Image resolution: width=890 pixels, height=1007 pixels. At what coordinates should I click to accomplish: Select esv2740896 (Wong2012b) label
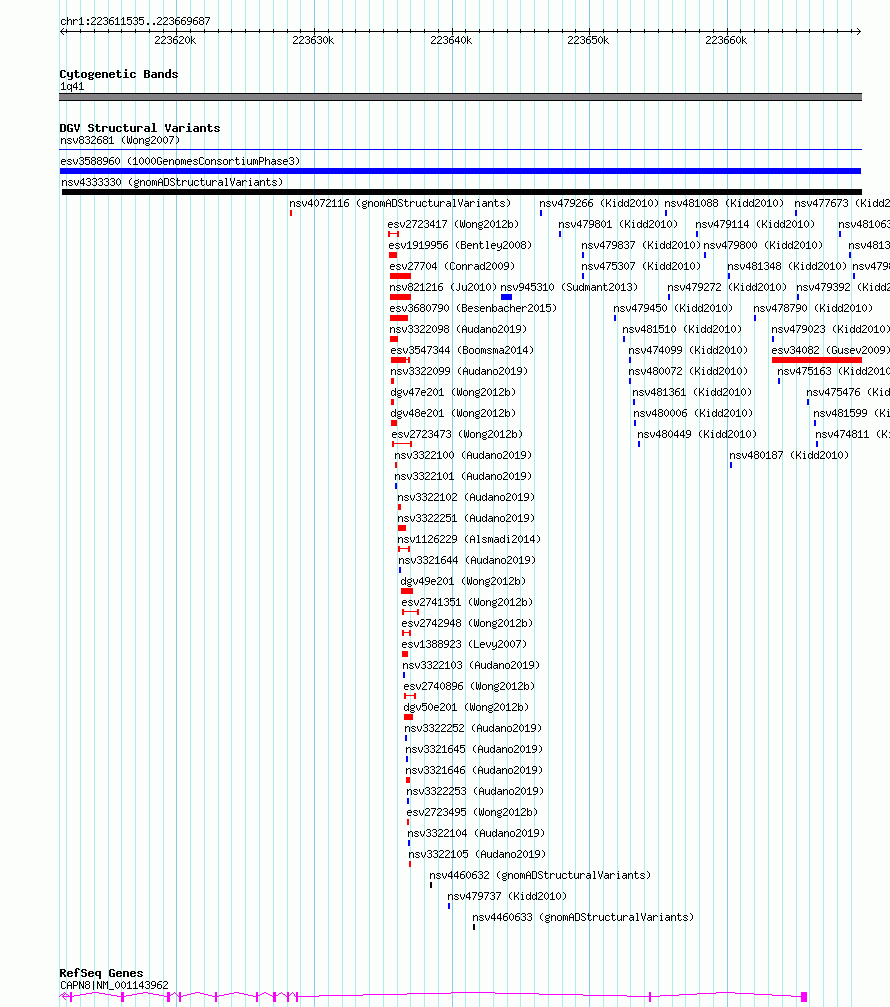(469, 687)
